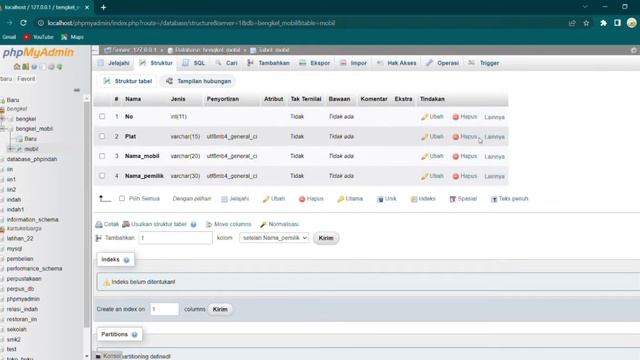Open the Impor tab
The image size is (640, 360).
354,63
